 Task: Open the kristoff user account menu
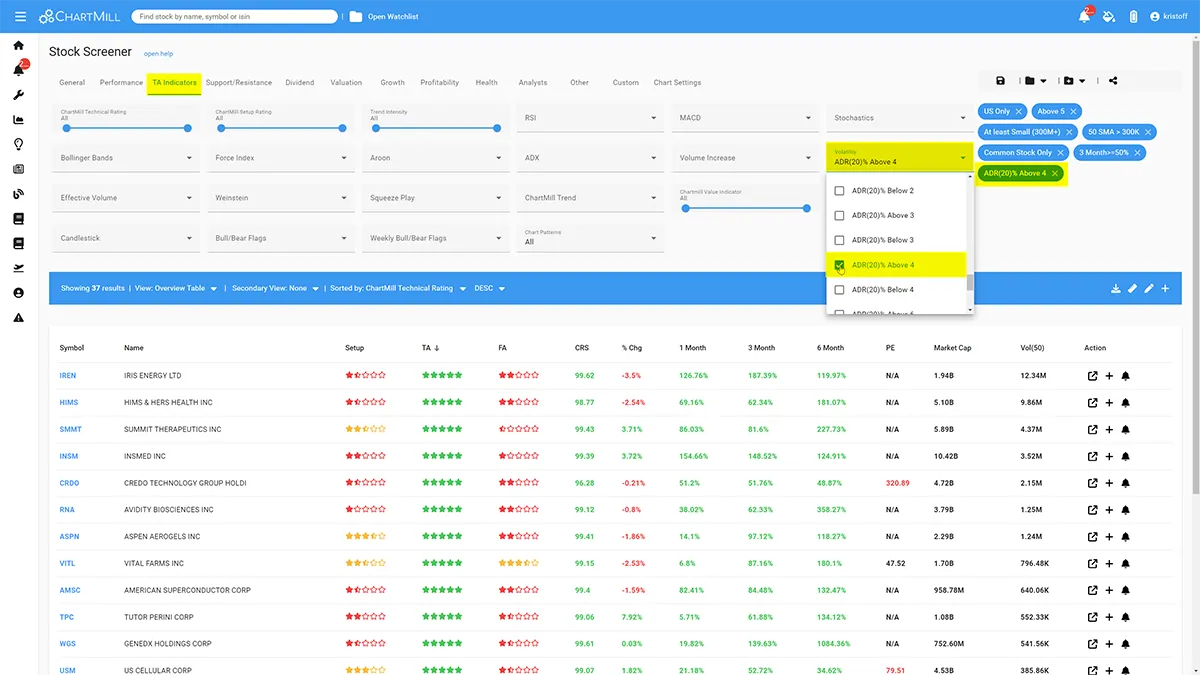1169,17
